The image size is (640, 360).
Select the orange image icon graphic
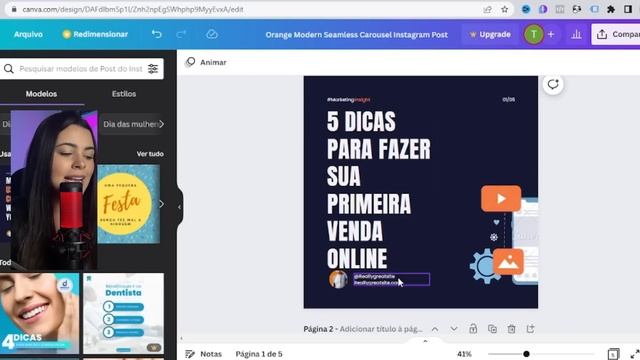[x=508, y=262]
